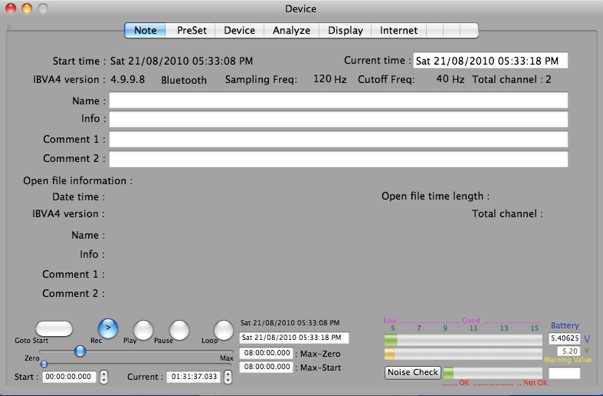603x396 pixels.
Task: Focus the Comment 2 field
Action: 338,159
